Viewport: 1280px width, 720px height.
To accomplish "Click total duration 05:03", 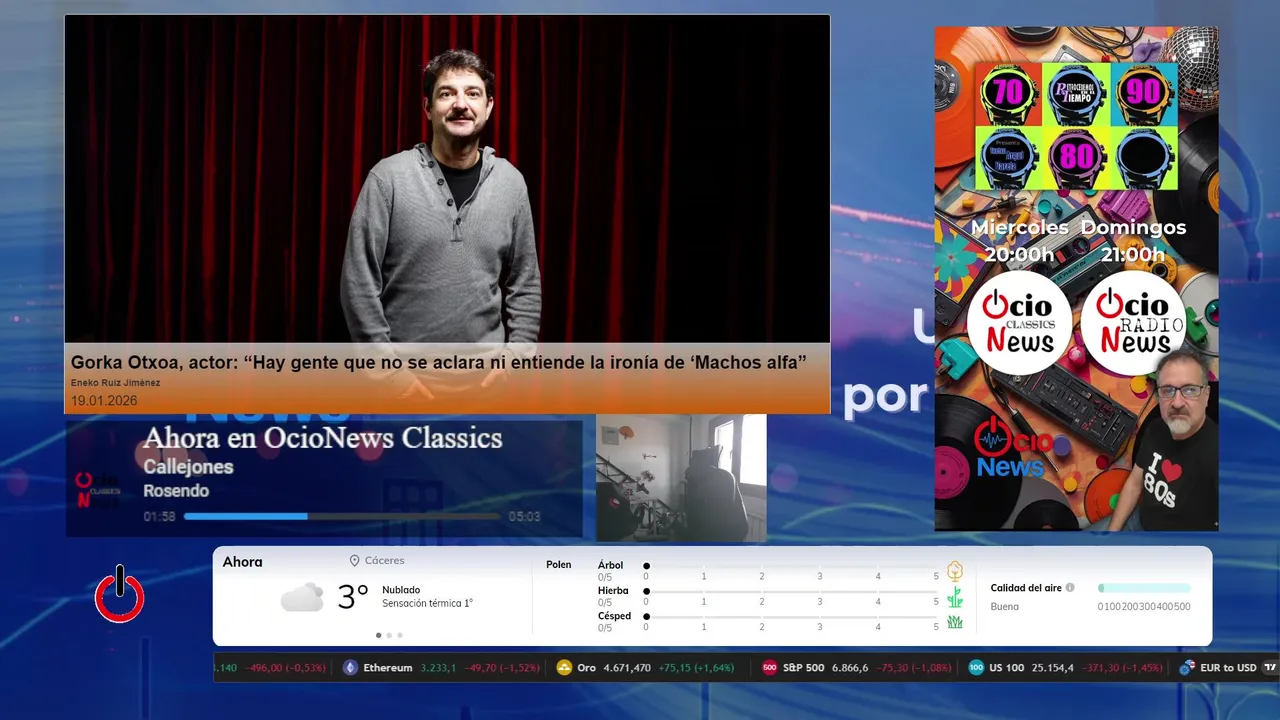I will (524, 517).
